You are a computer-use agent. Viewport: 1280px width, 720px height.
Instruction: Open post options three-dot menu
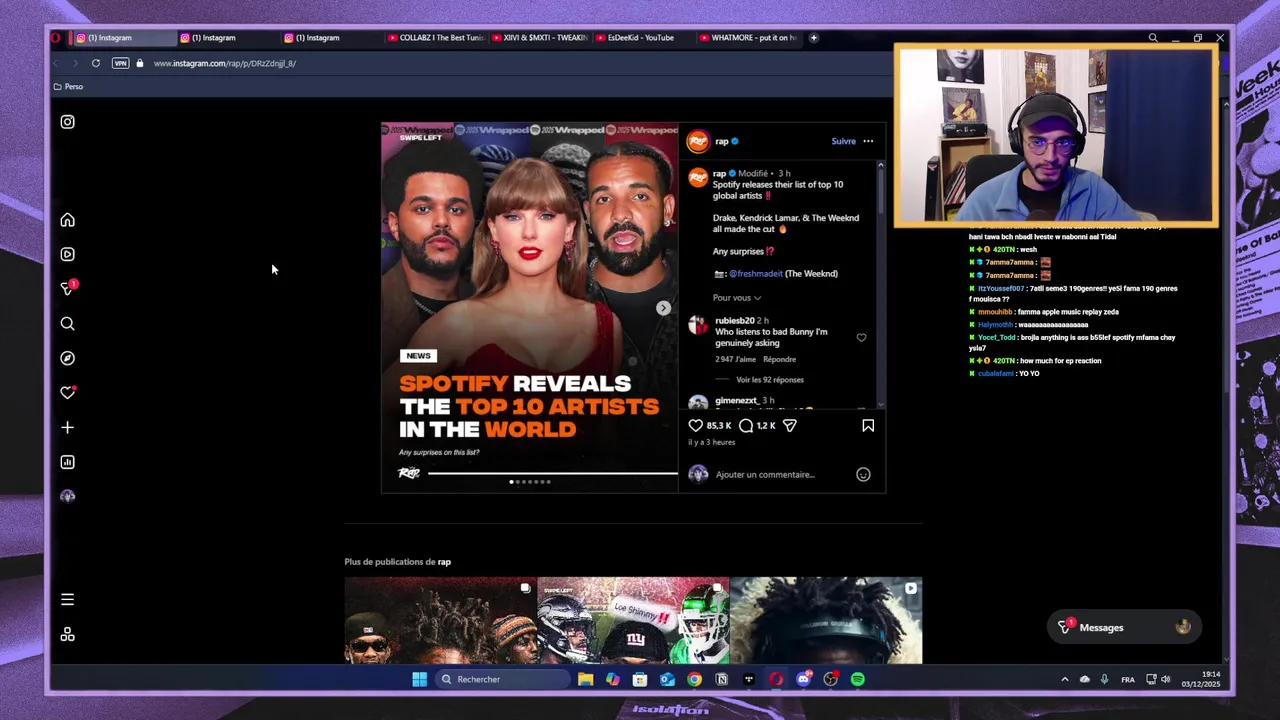(868, 141)
